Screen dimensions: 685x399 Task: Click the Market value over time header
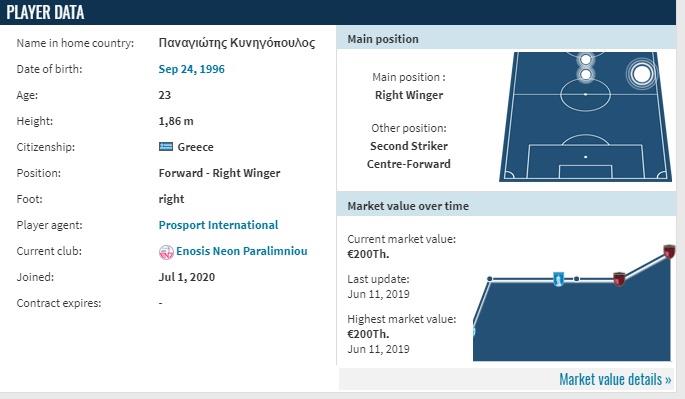point(506,206)
